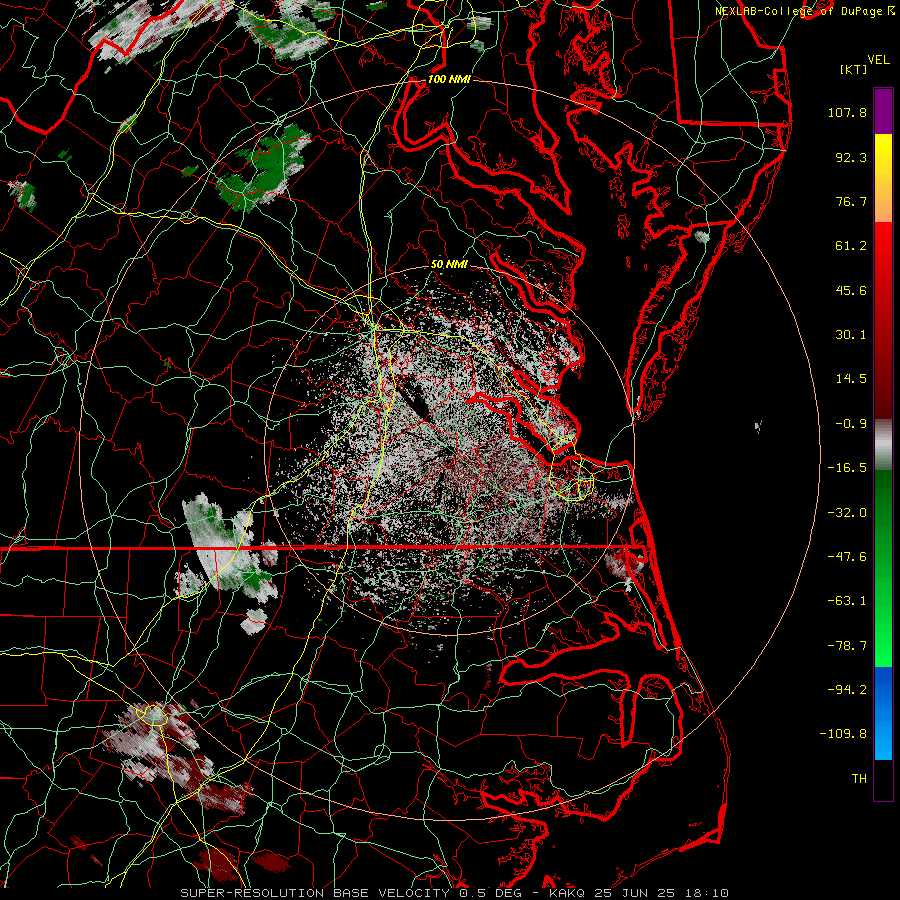Click the yellow segment of velocity color bar

click(883, 154)
